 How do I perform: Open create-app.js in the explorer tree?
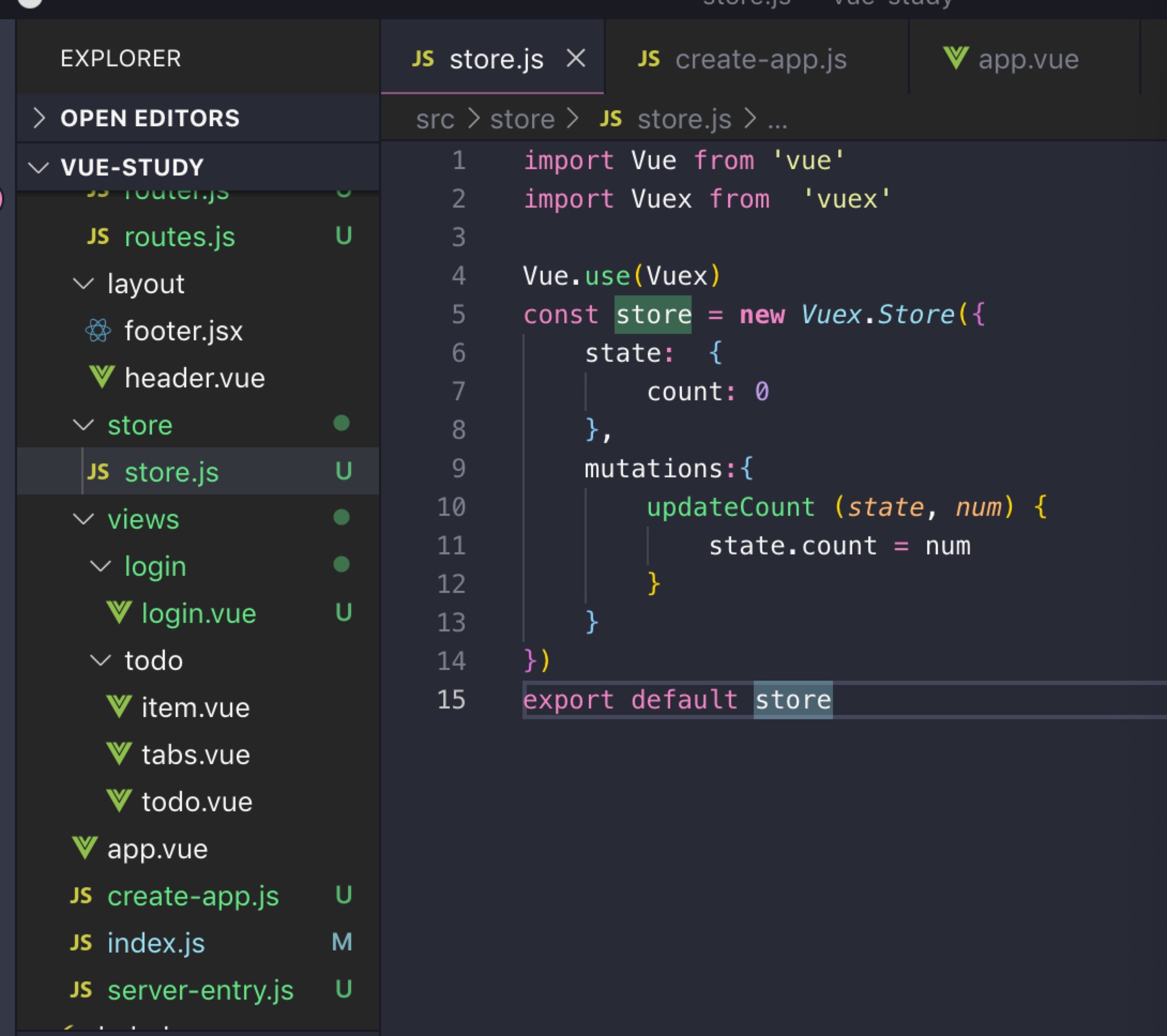pos(198,896)
